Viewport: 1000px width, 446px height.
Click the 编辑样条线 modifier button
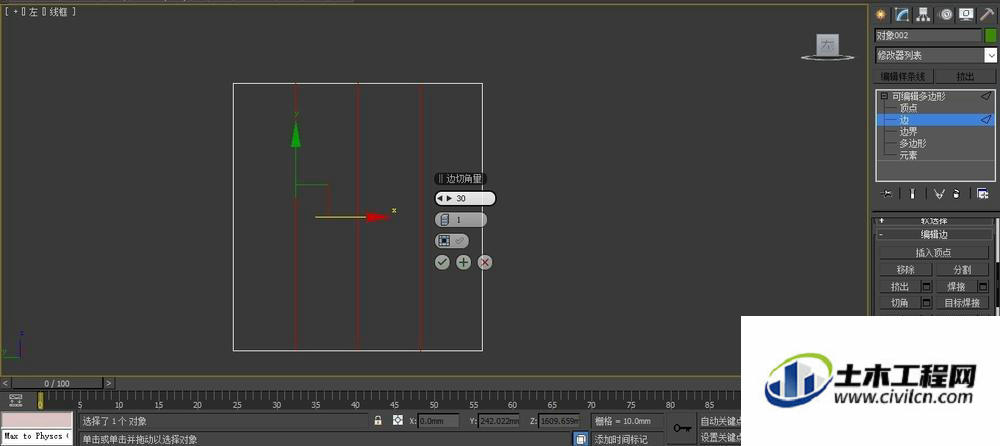tap(903, 77)
